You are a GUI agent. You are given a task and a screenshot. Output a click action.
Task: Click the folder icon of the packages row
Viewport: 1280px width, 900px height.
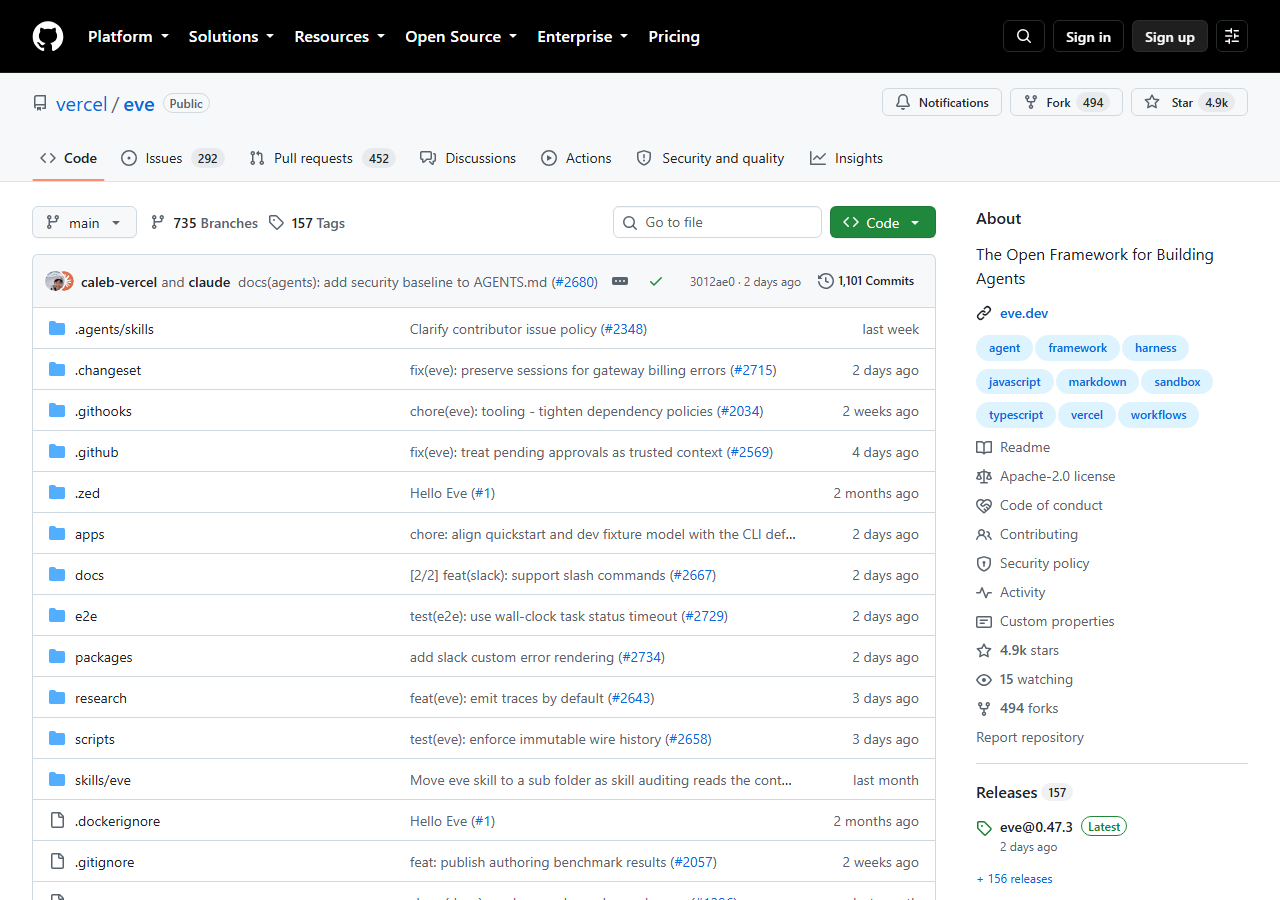pos(57,657)
